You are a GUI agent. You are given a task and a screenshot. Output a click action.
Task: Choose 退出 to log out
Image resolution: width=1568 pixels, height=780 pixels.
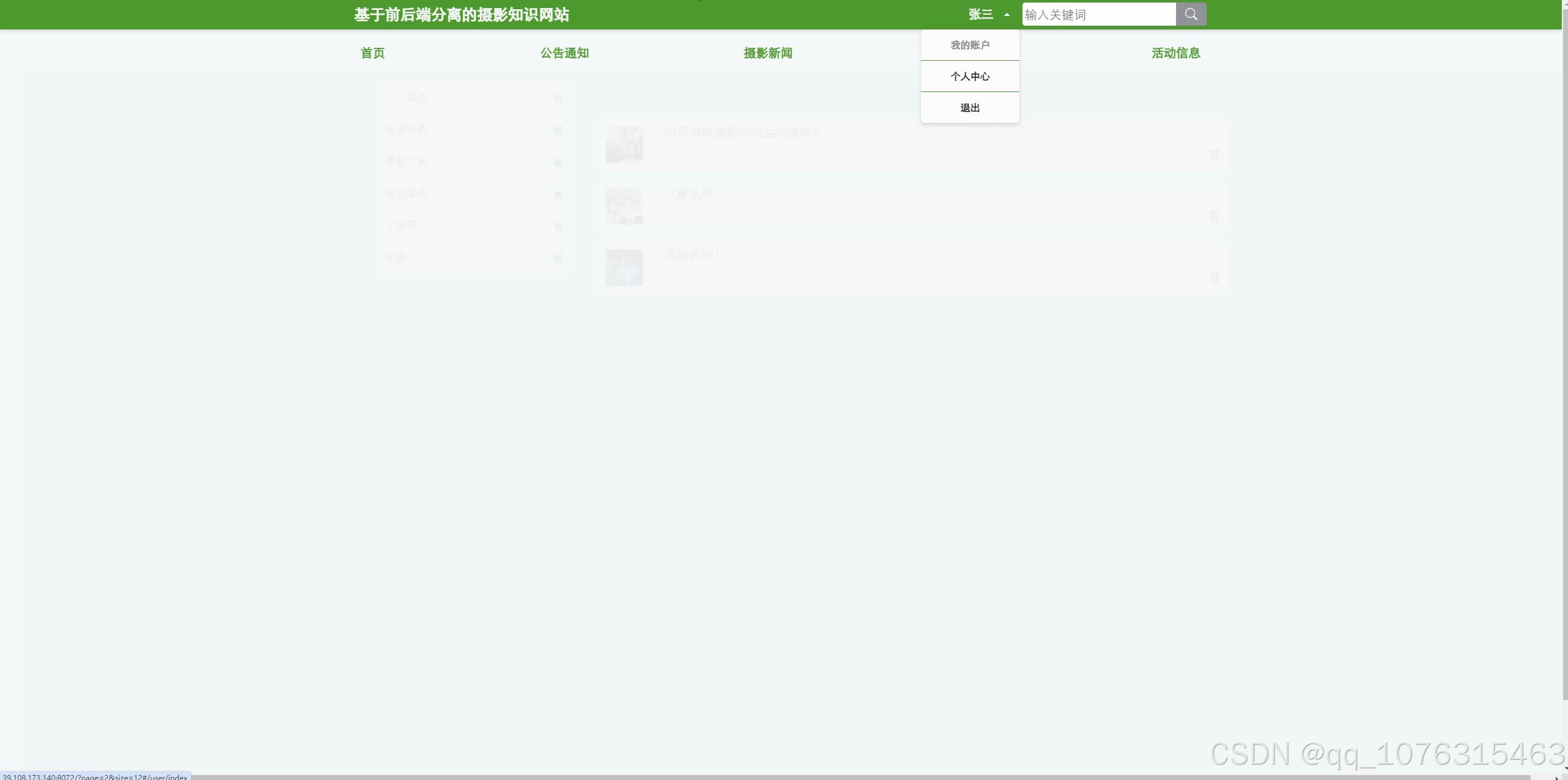pos(970,108)
